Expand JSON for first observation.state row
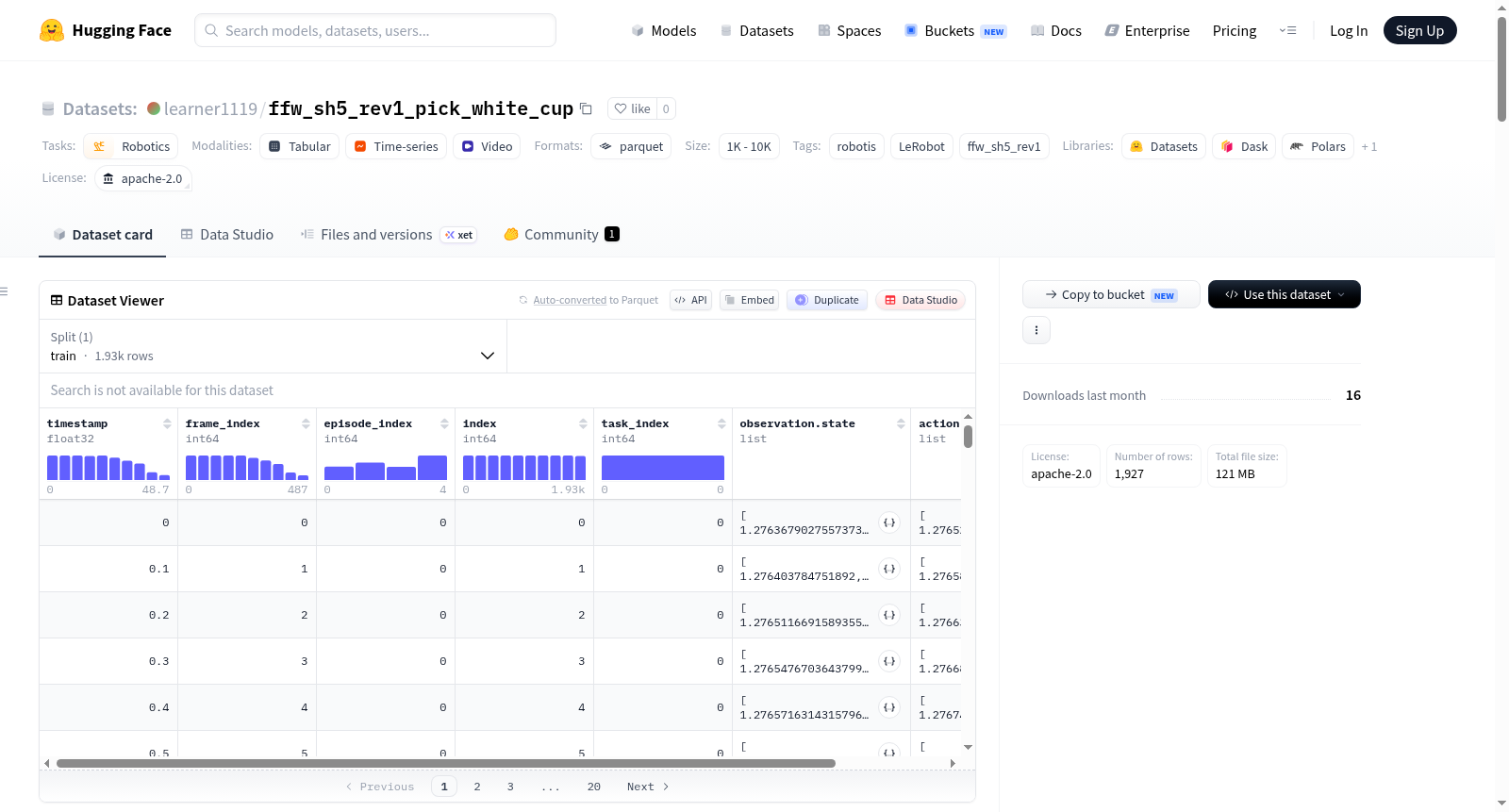The height and width of the screenshot is (812, 1509). coord(889,522)
